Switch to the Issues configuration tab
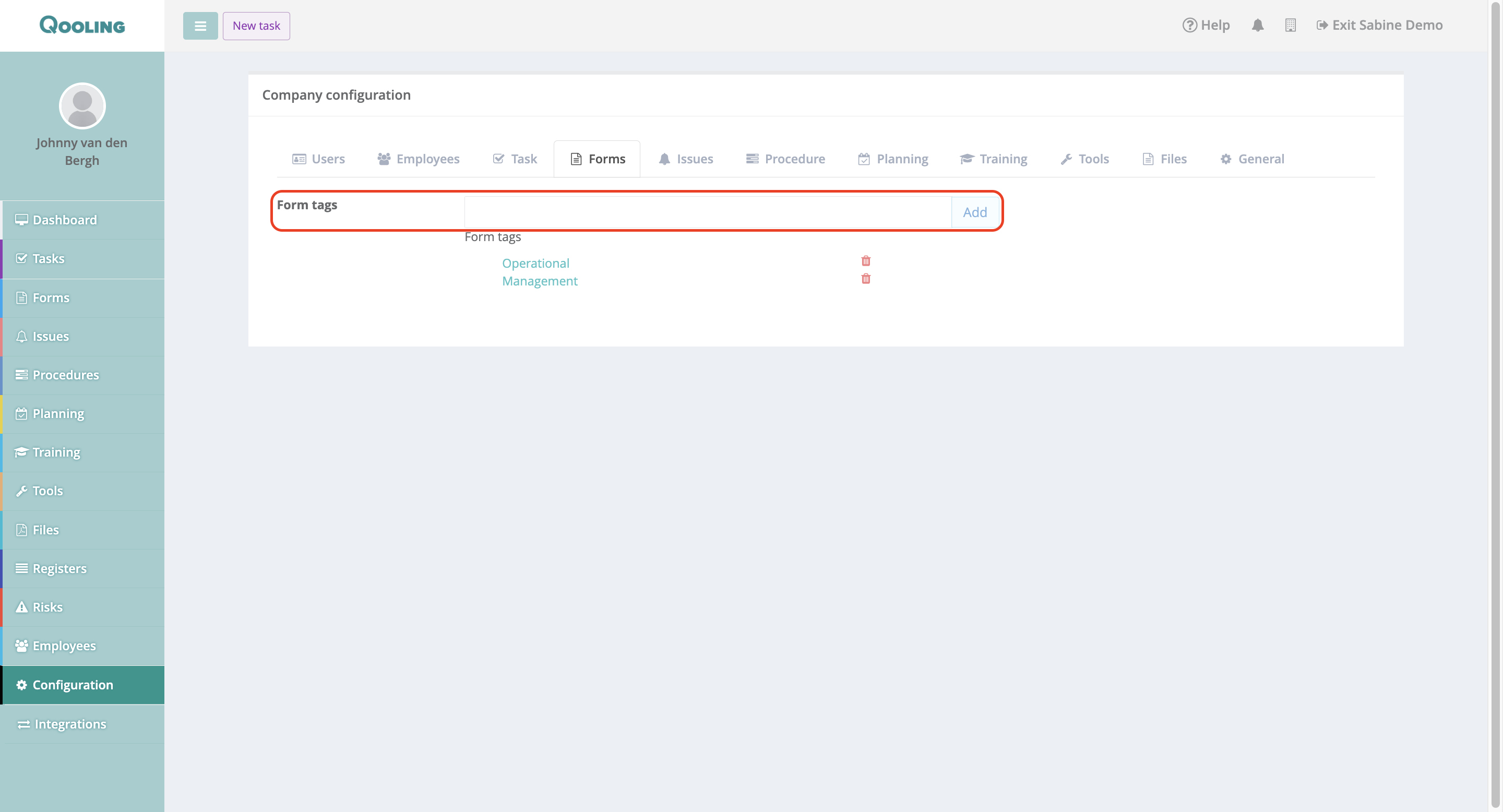Viewport: 1503px width, 812px height. click(x=686, y=159)
